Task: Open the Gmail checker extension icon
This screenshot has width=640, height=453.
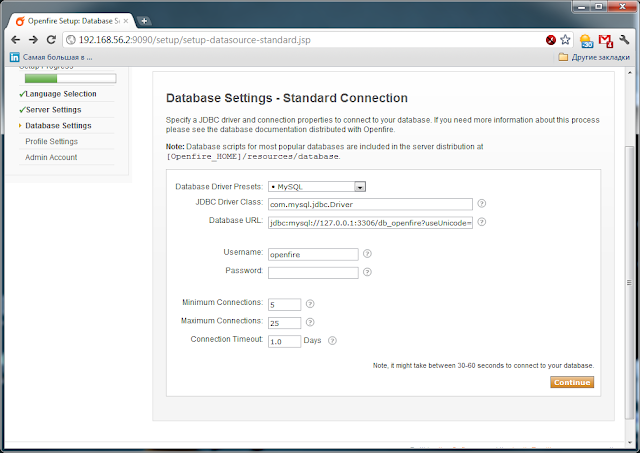Action: pyautogui.click(x=605, y=40)
